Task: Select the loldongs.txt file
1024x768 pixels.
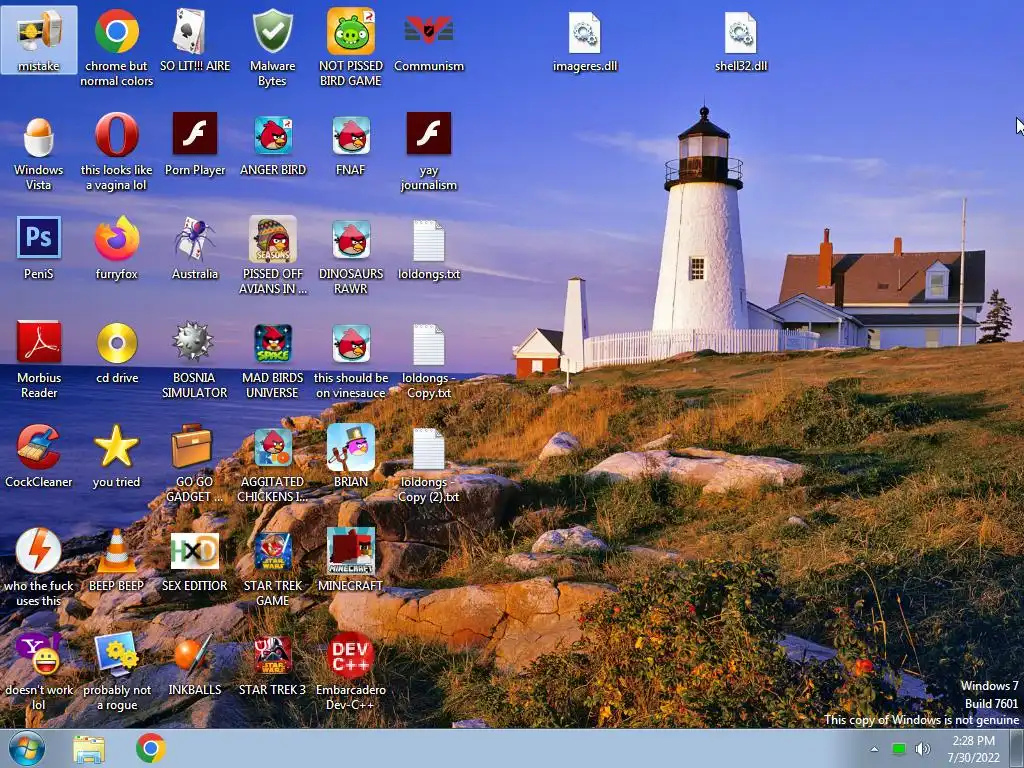Action: tap(428, 249)
